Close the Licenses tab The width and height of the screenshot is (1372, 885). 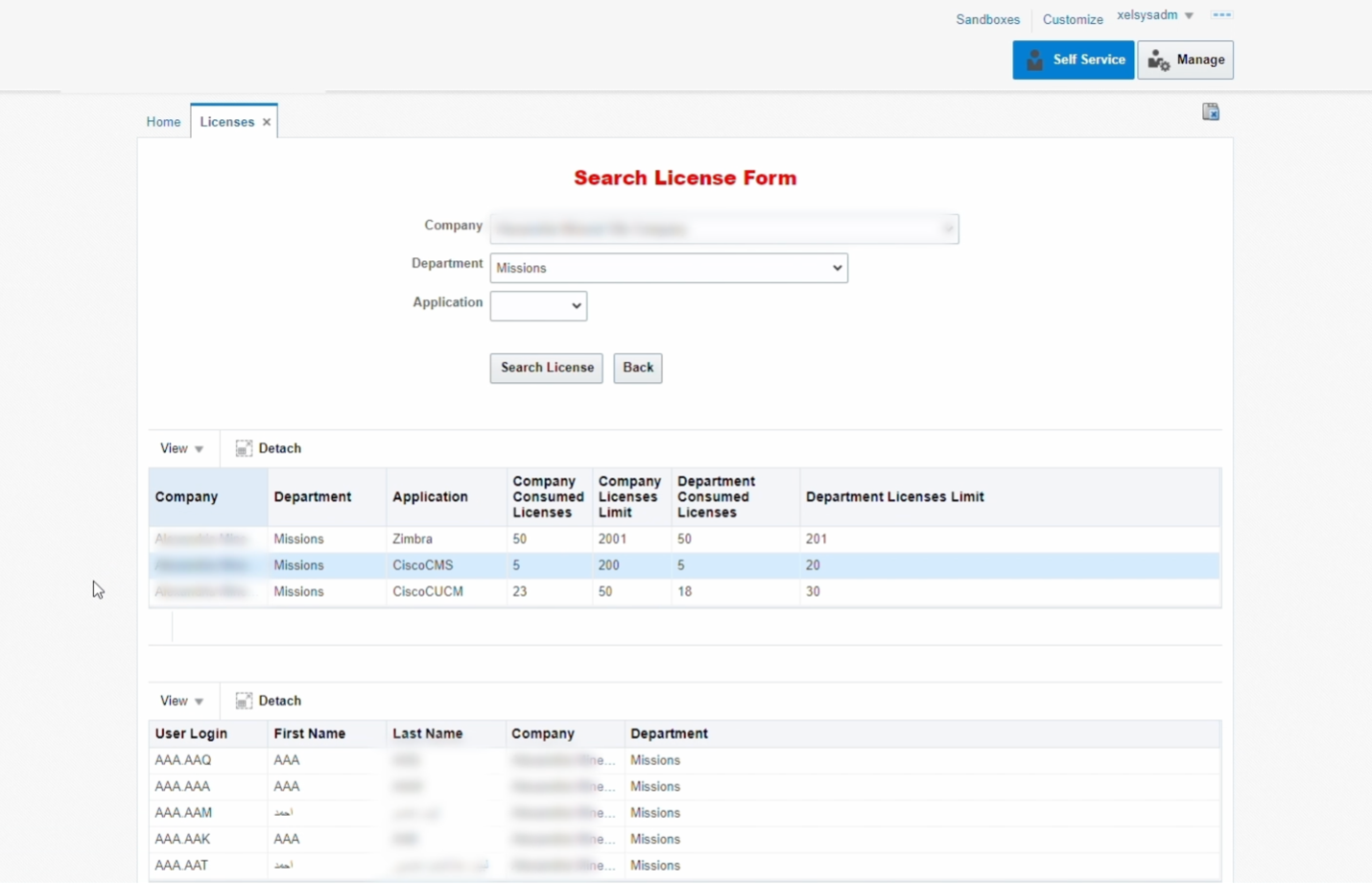point(266,122)
